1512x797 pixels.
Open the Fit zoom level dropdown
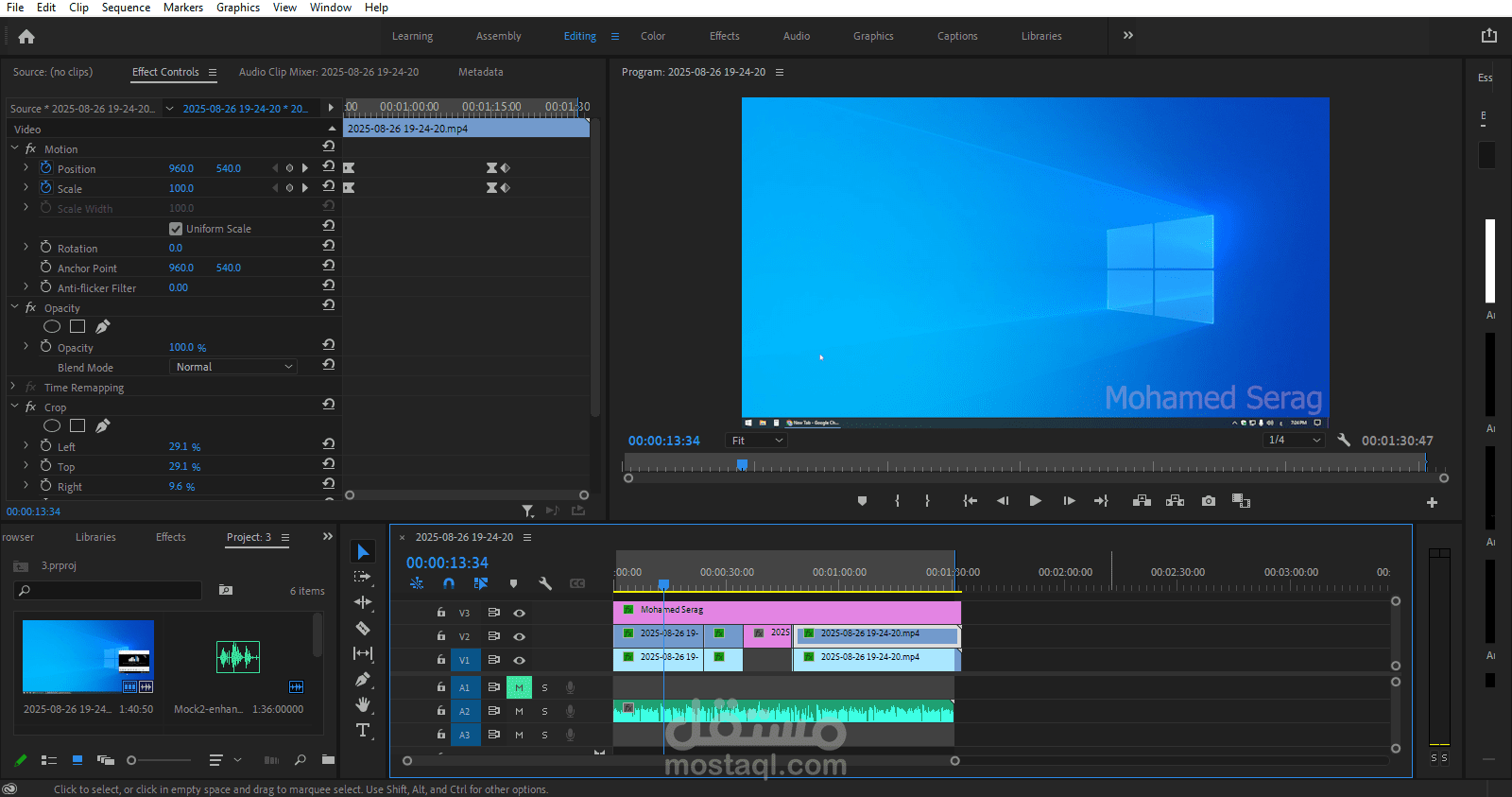(x=756, y=441)
